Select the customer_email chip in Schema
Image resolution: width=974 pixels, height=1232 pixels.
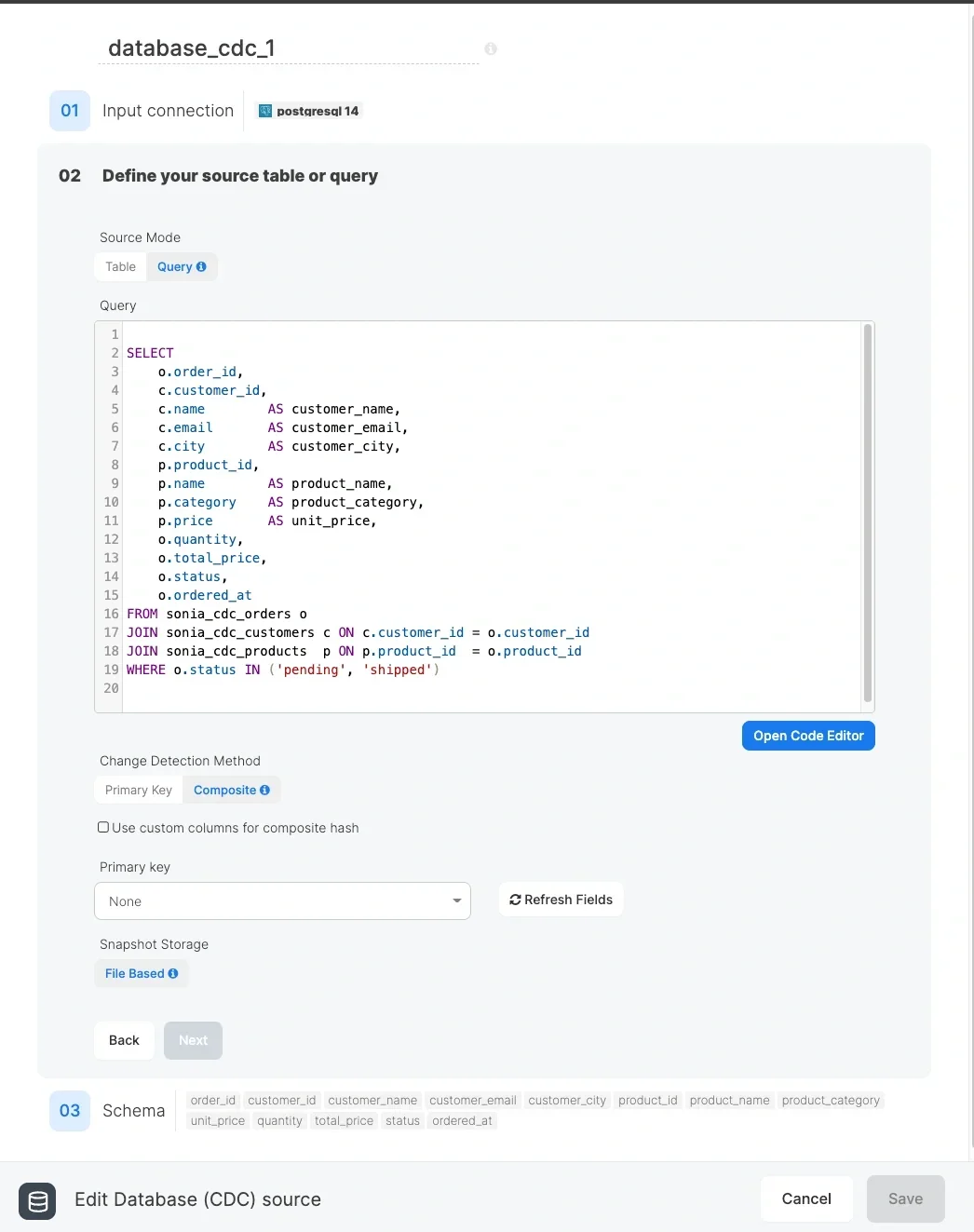473,1100
